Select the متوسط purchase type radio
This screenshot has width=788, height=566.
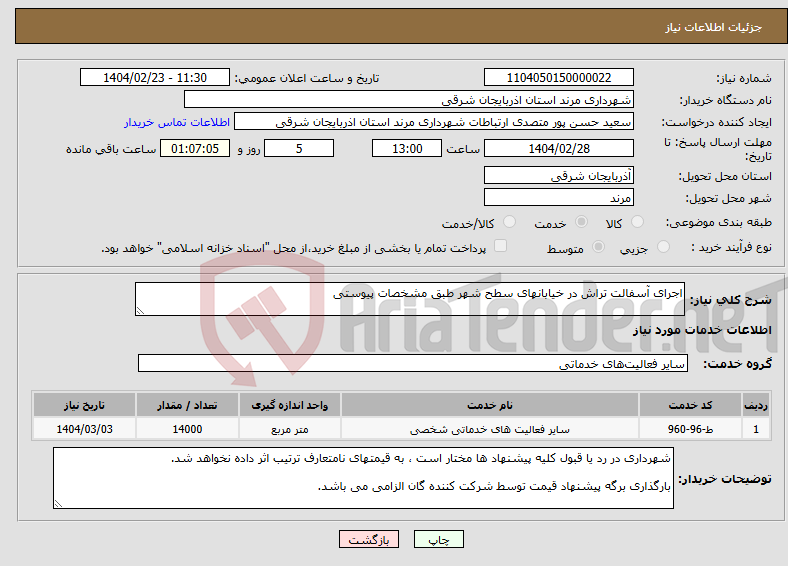click(x=598, y=246)
